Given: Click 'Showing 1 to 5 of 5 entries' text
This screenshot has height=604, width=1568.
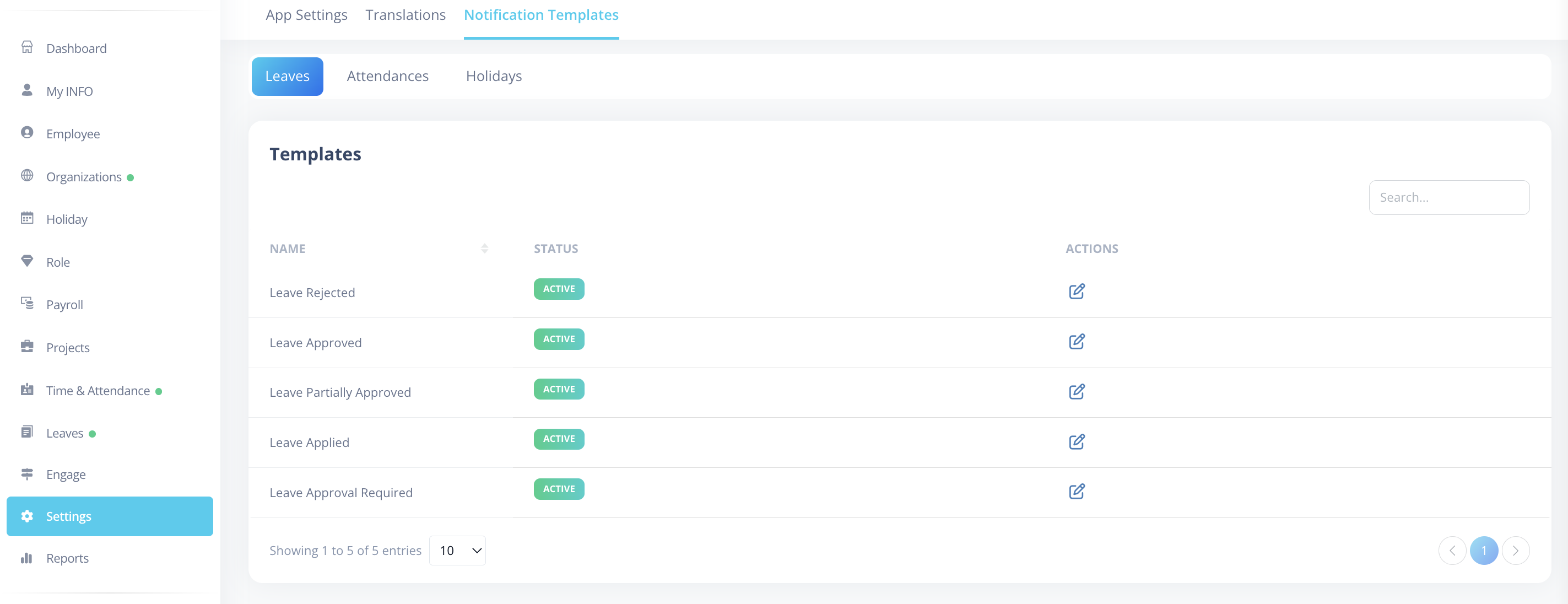Looking at the screenshot, I should point(345,551).
